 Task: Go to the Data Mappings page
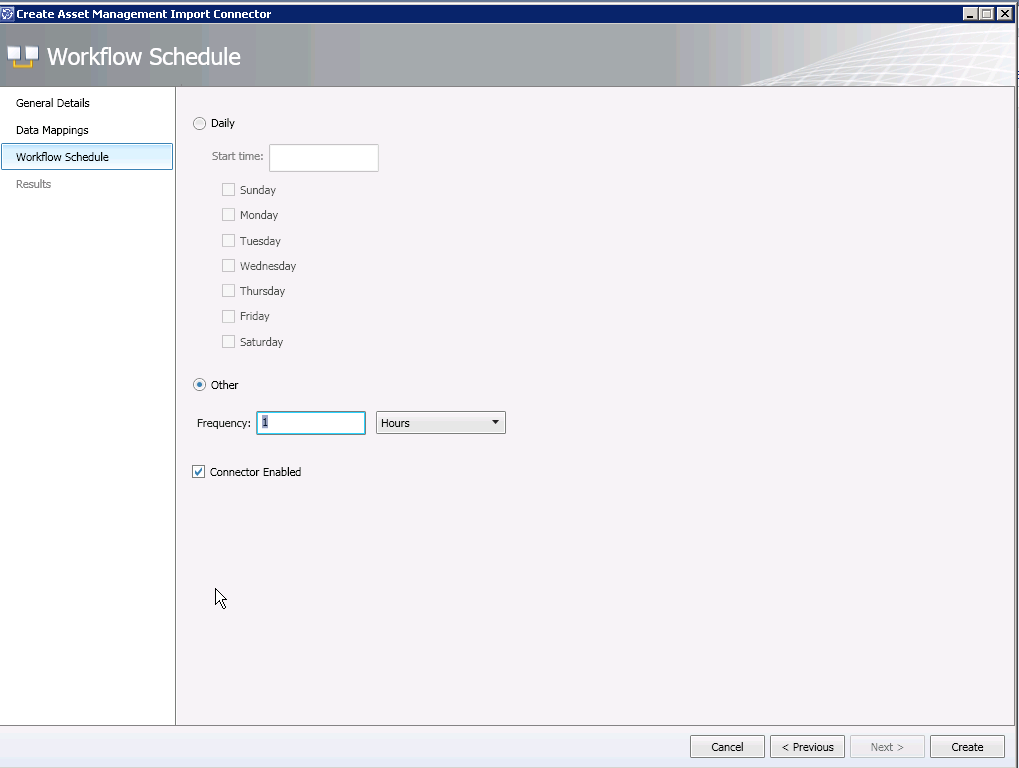point(52,130)
